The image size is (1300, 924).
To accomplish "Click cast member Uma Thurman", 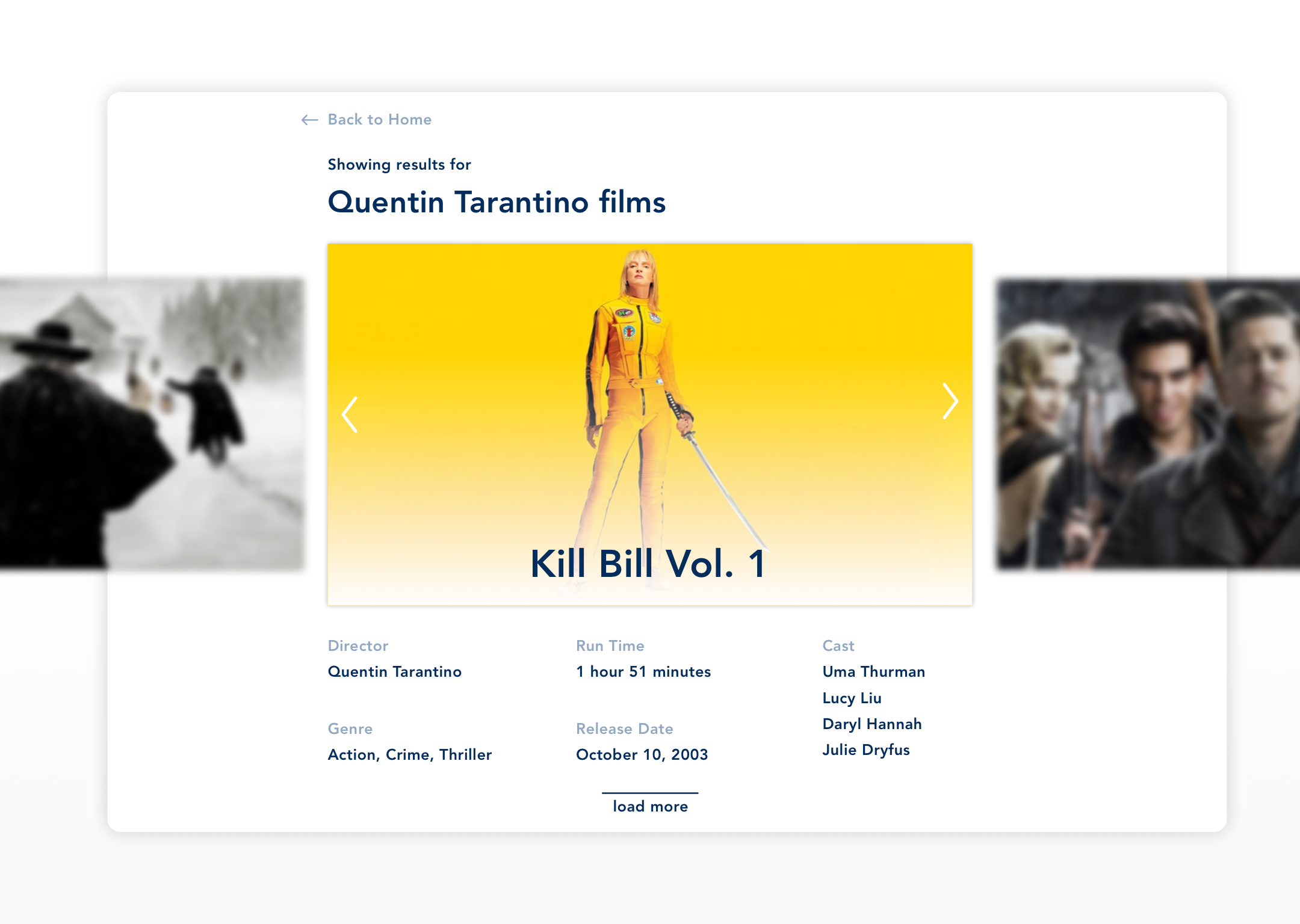I will click(x=874, y=671).
